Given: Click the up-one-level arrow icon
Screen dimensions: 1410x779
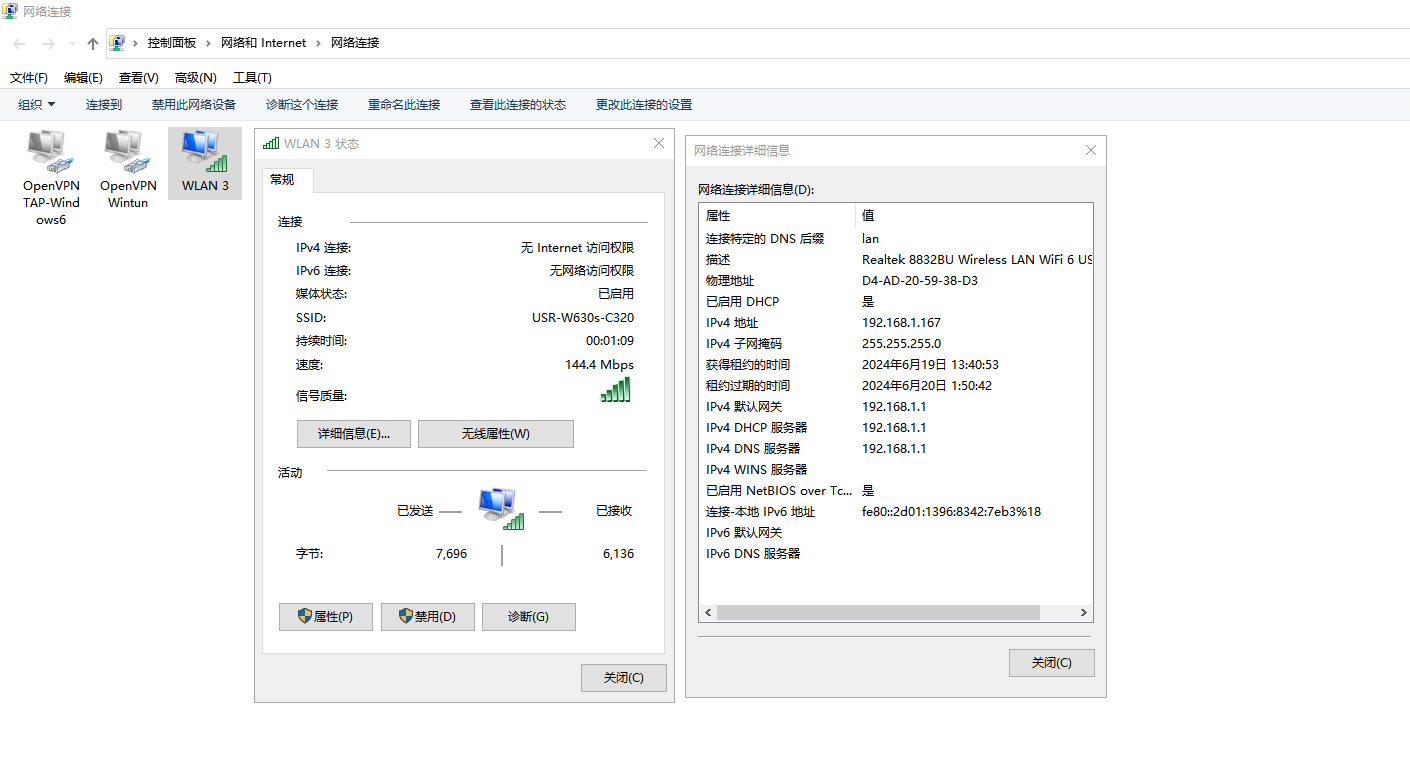Looking at the screenshot, I should coord(93,43).
